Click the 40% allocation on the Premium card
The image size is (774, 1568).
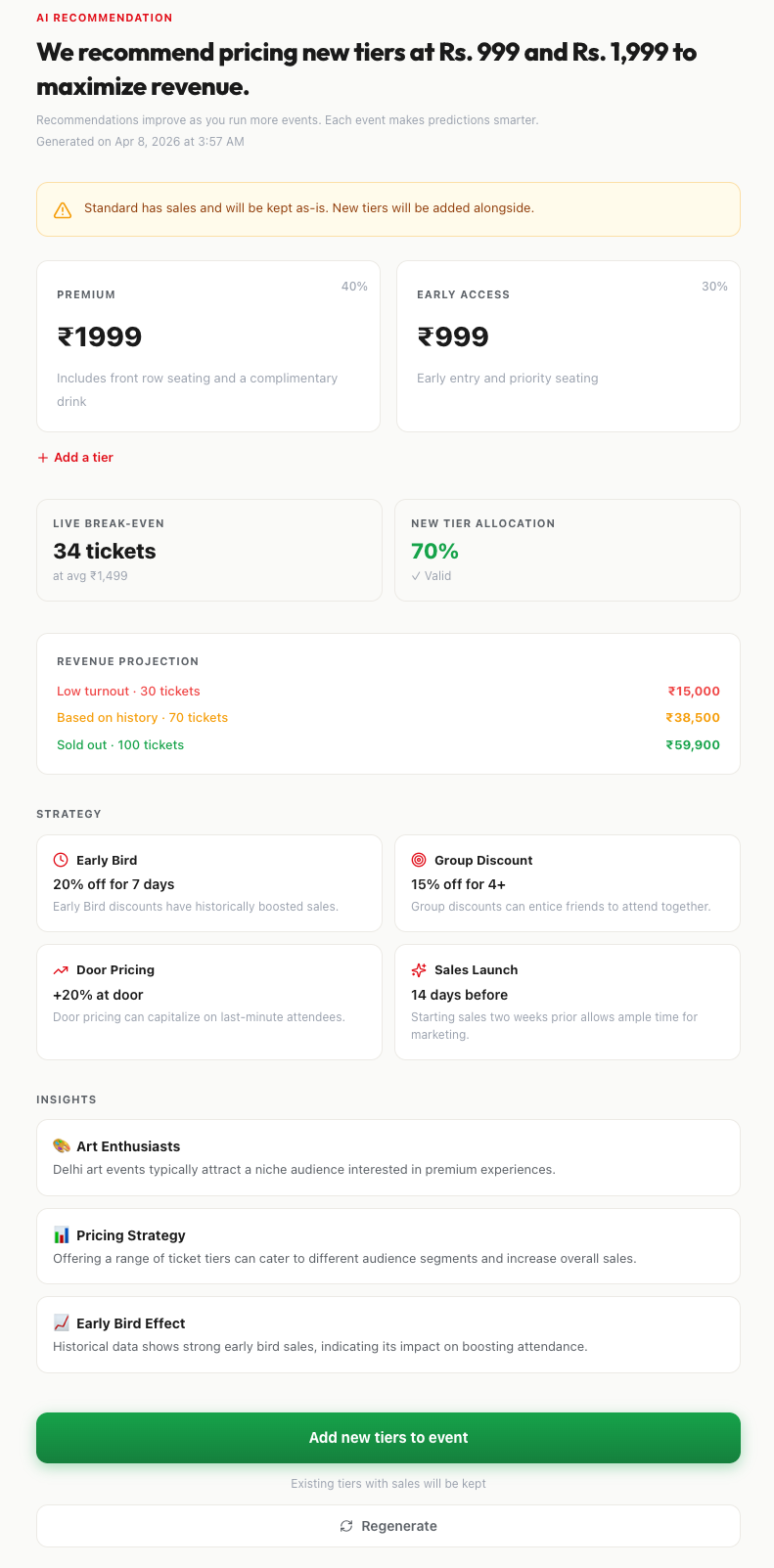pyautogui.click(x=354, y=286)
